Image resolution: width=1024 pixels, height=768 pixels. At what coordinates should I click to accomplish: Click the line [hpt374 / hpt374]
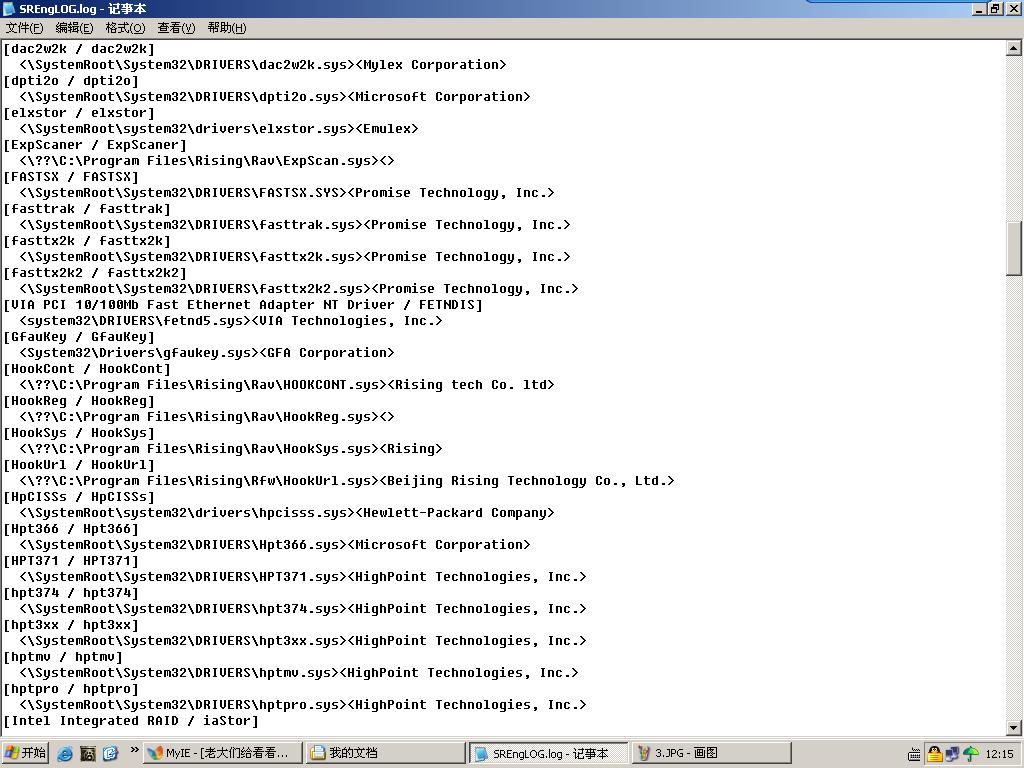[x=71, y=592]
